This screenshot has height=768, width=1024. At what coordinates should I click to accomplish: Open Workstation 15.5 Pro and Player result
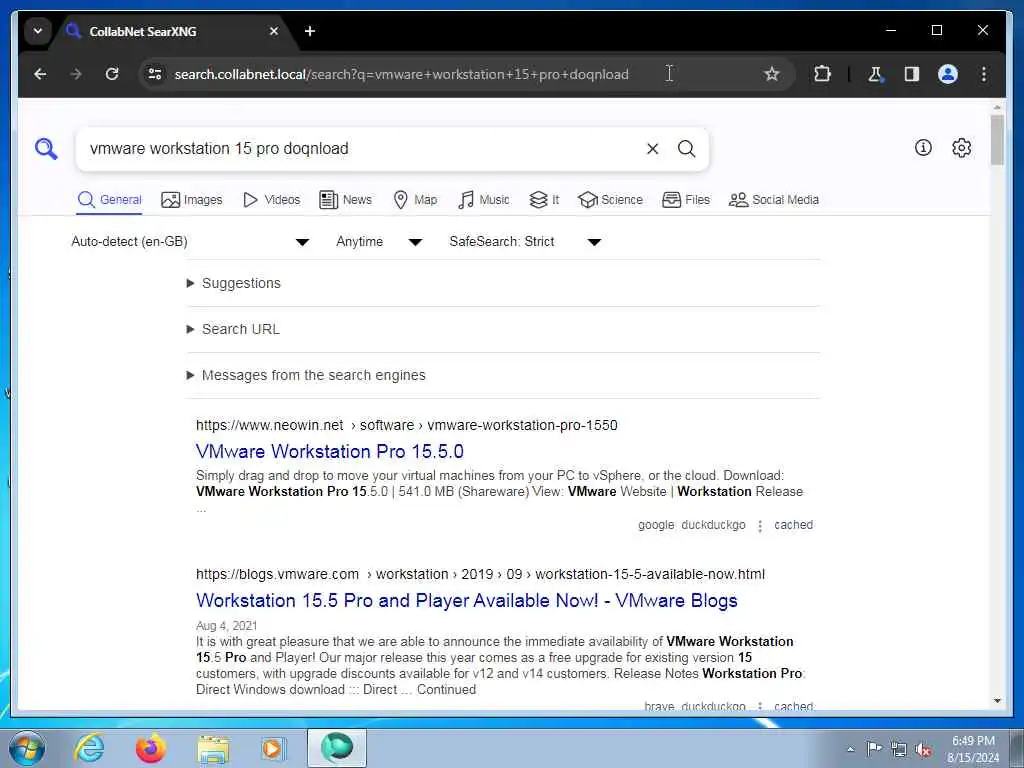coord(466,601)
